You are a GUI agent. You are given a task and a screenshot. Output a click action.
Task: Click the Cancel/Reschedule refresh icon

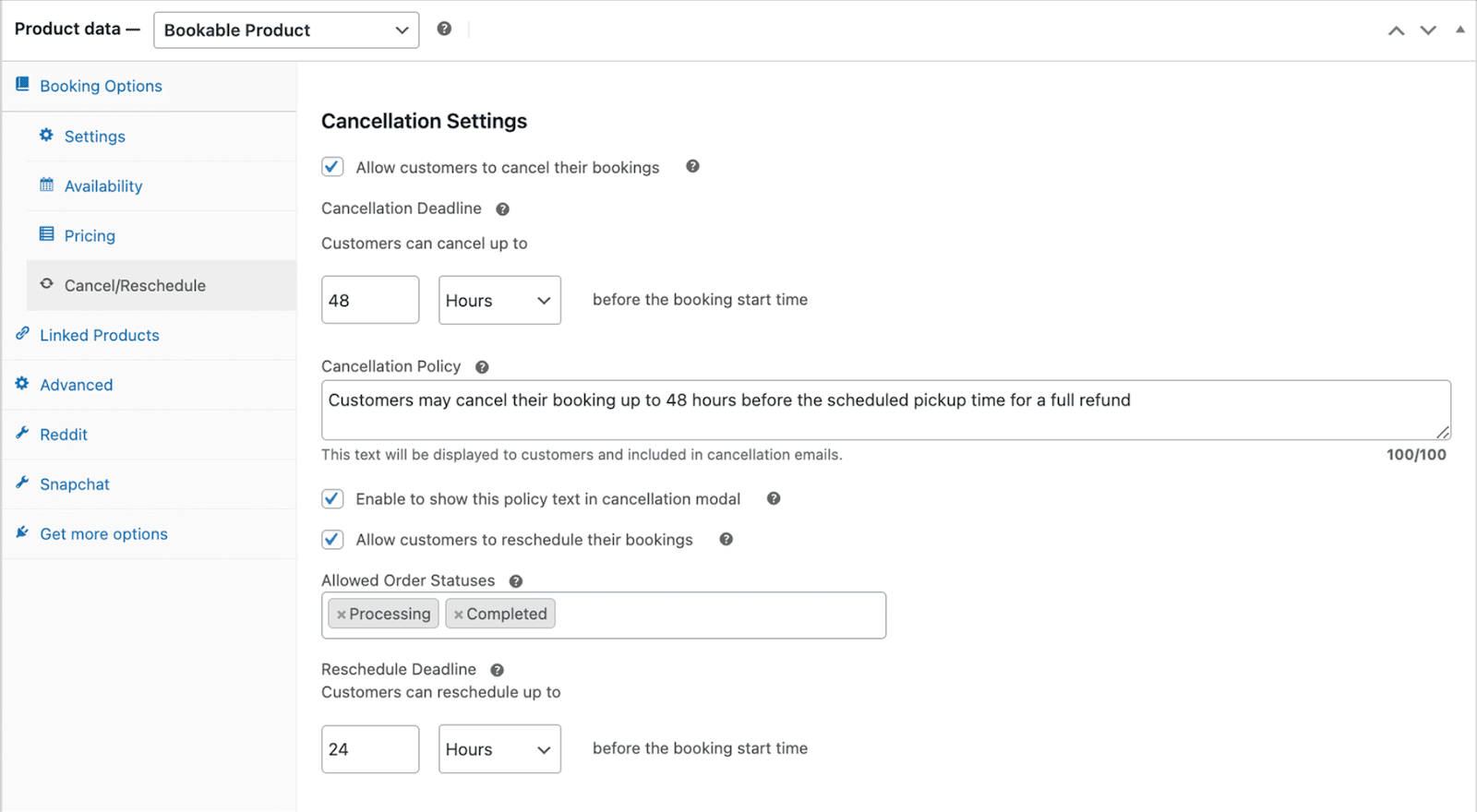[x=46, y=284]
